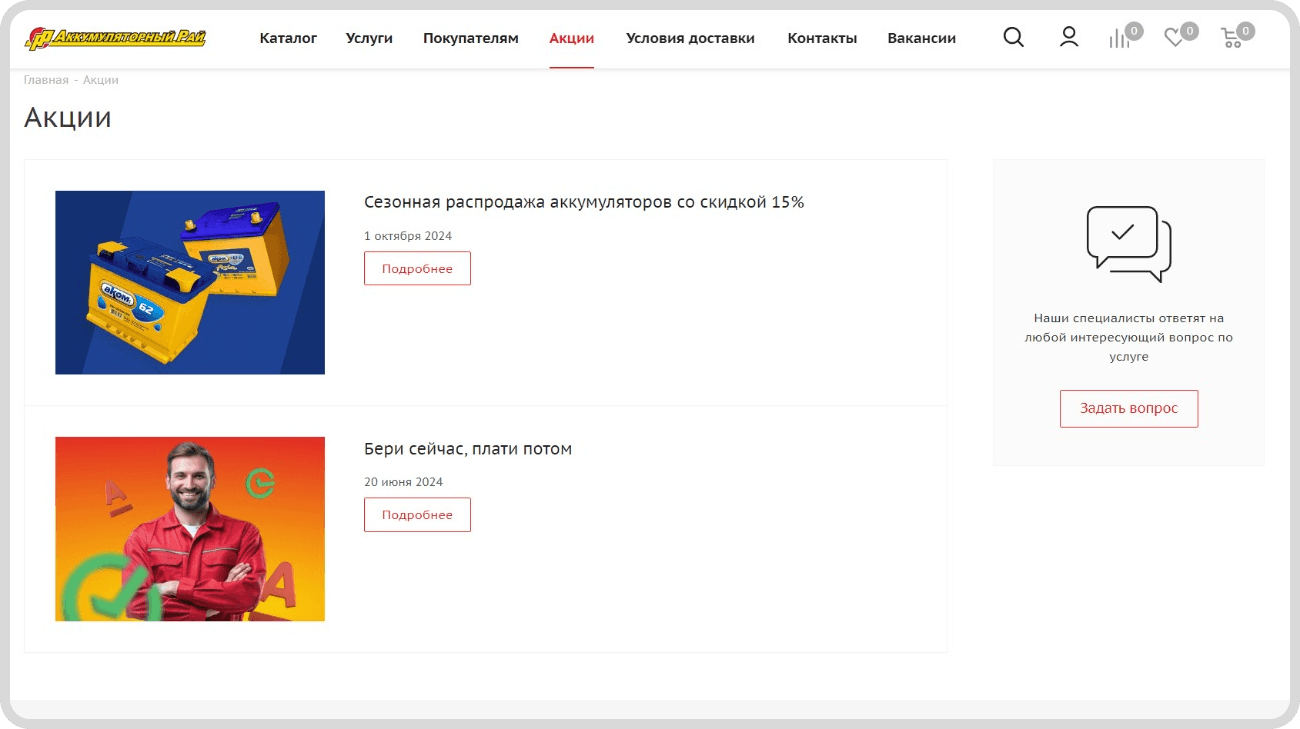Go to Условия доставки page
This screenshot has width=1300, height=729.
[x=690, y=38]
